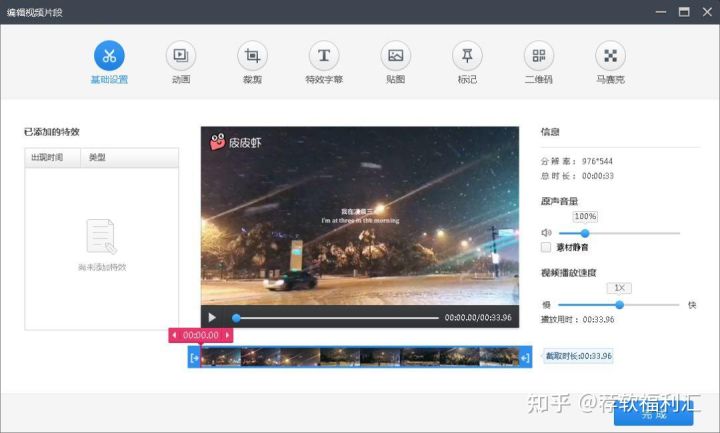Click the volume speaker icon
The image size is (720, 433).
(546, 233)
